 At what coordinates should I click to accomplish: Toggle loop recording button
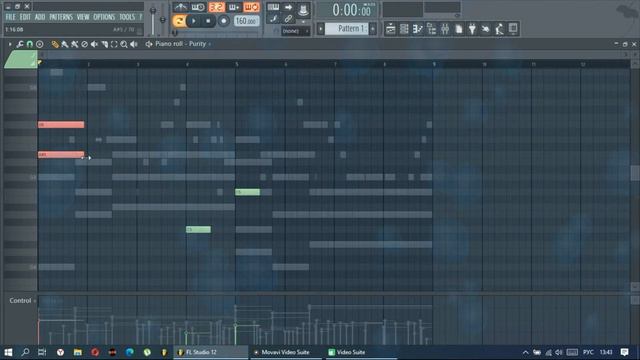(x=251, y=7)
